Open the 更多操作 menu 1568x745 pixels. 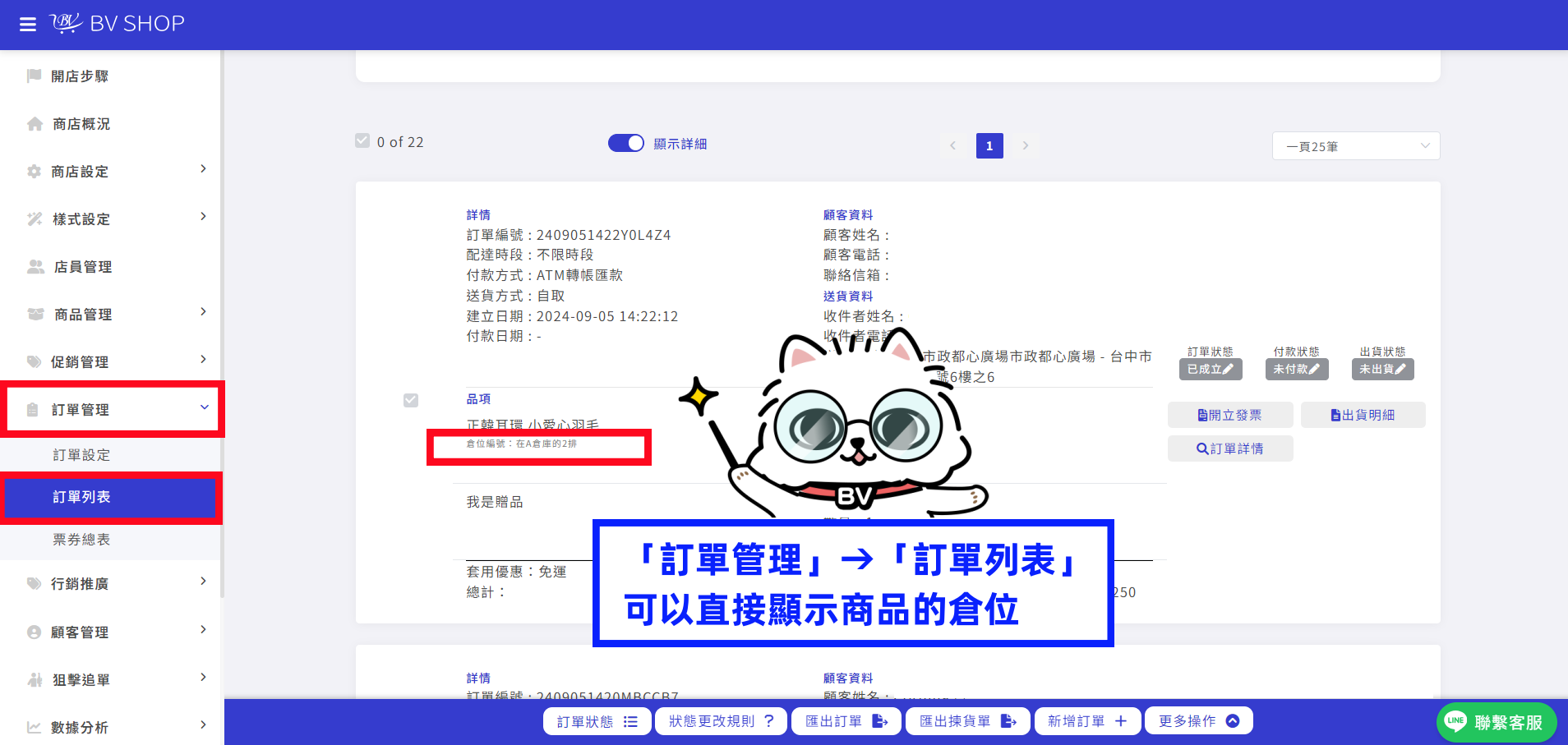(1199, 721)
